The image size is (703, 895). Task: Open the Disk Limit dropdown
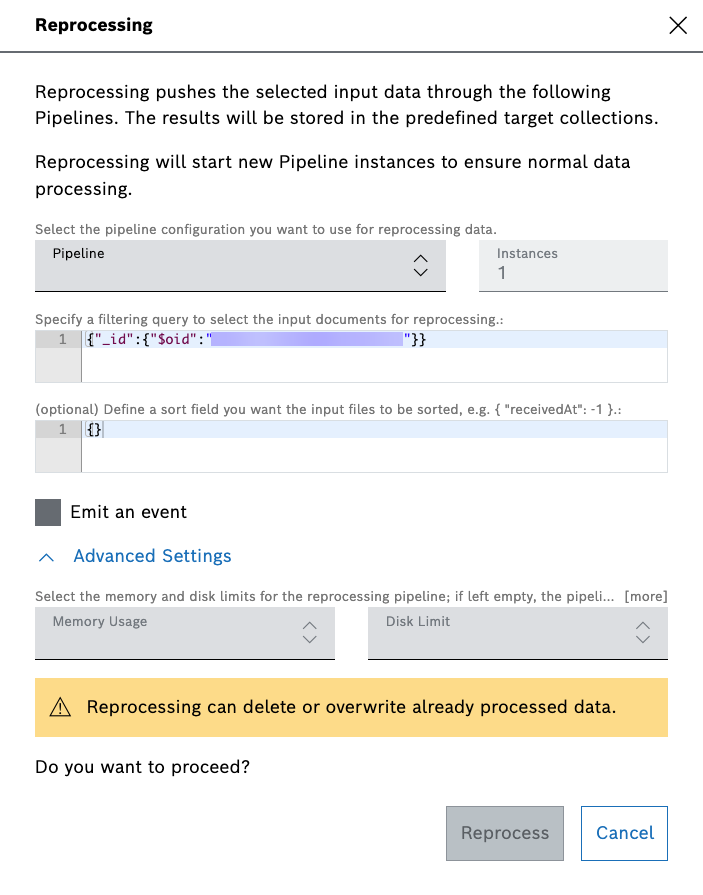[x=500, y=632]
